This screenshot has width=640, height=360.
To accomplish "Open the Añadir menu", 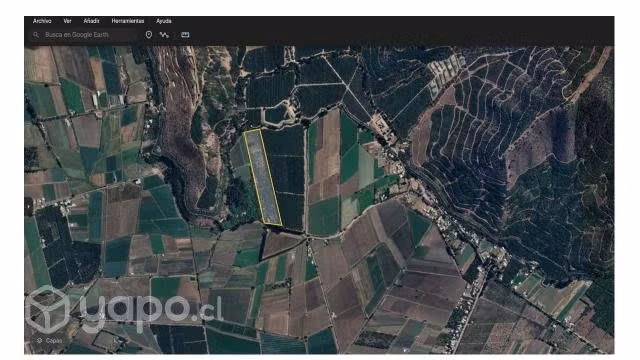I will (91, 21).
